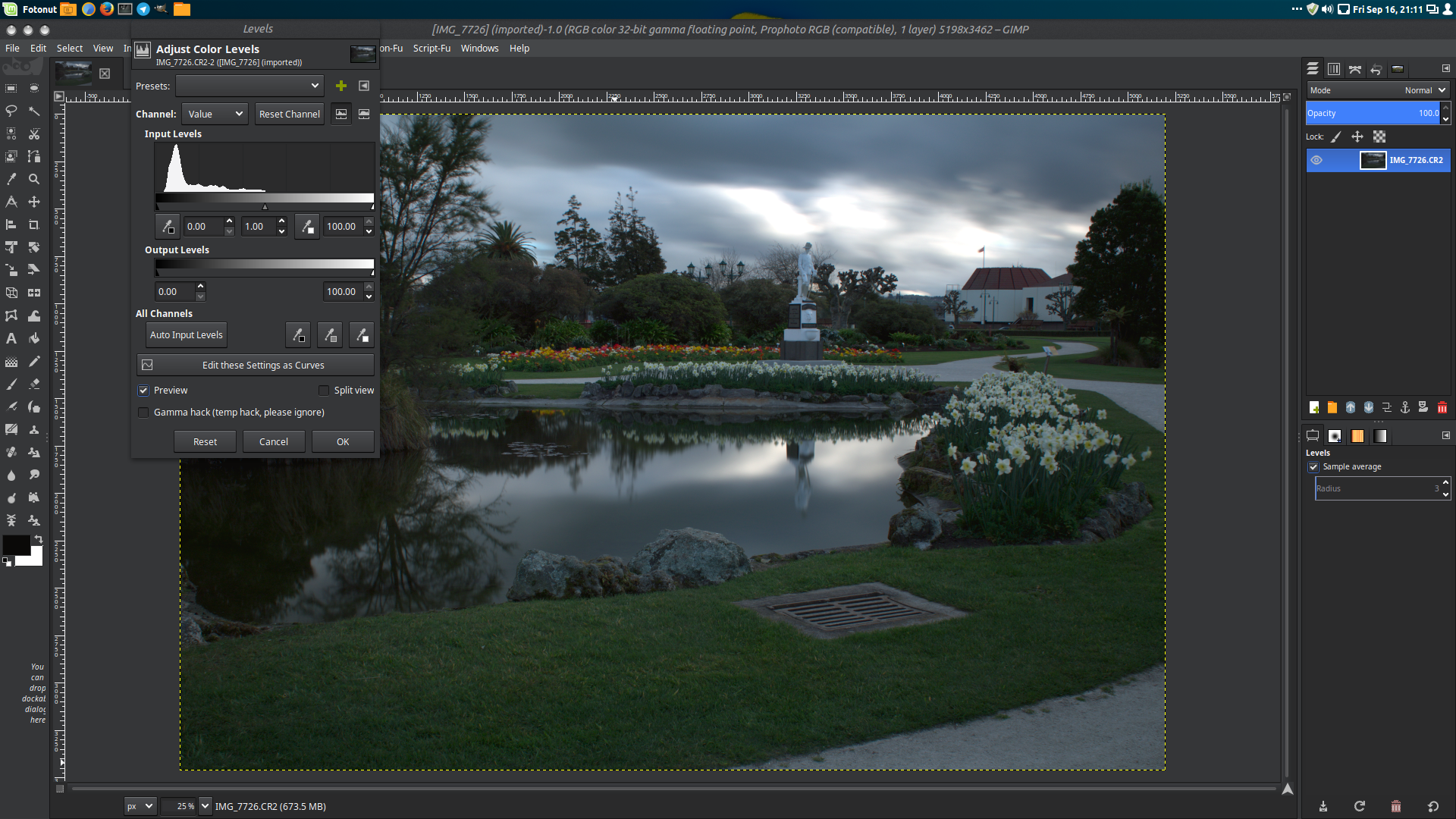Screen dimensions: 1456x819
Task: Open the Windows menu
Action: tap(479, 48)
